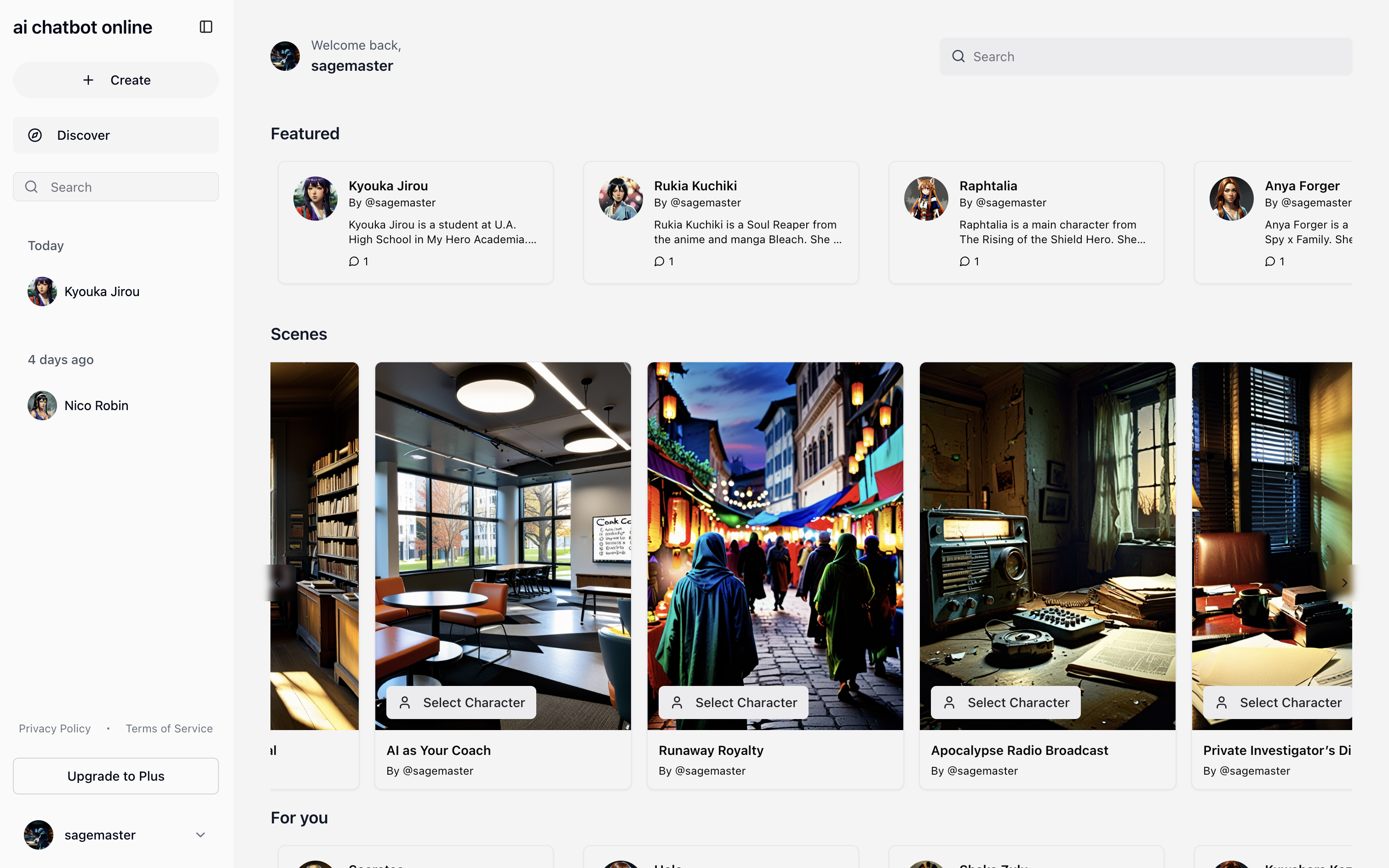Click the Raphtalia avatar icon
1389x868 pixels.
(926, 199)
